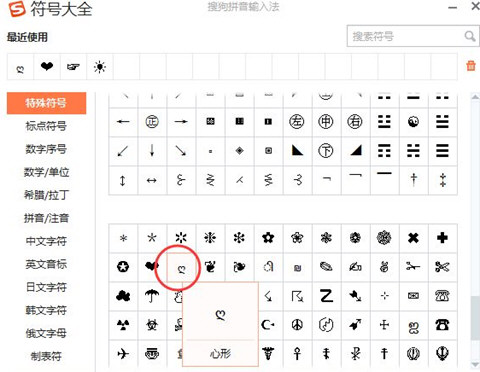Clear recent symbols with trash icon
This screenshot has height=372, width=480.
pos(471,66)
